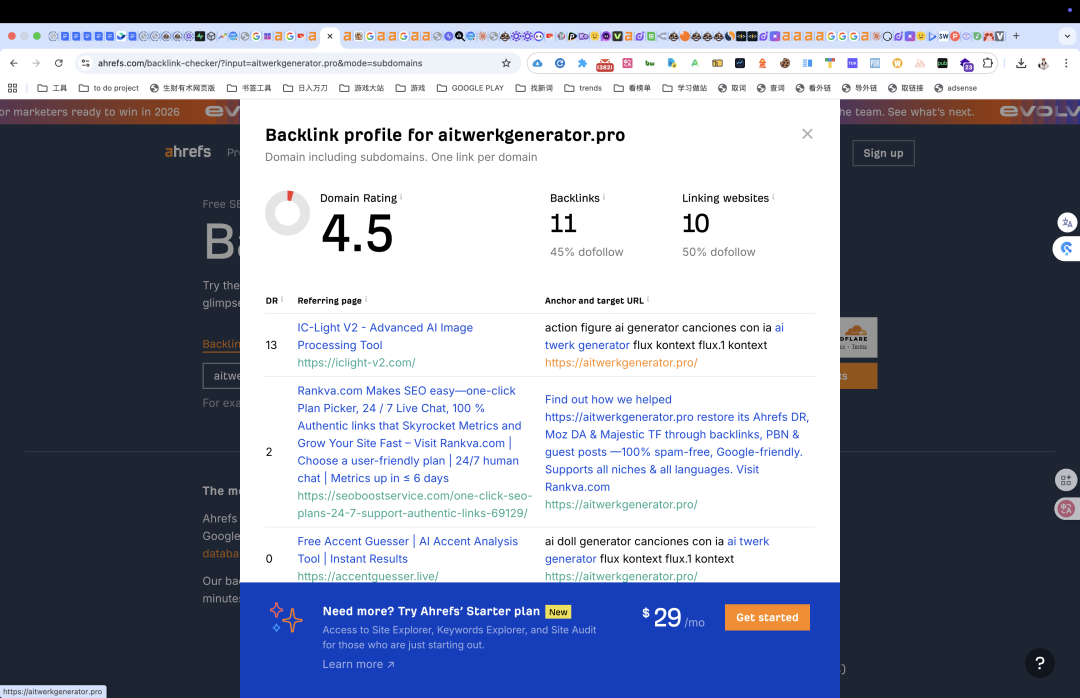
Task: Click the blue swirl floating side icon
Action: pyautogui.click(x=1066, y=249)
